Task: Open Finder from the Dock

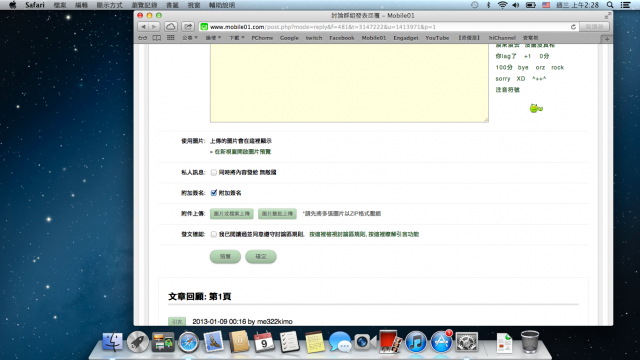Action: pyautogui.click(x=112, y=342)
